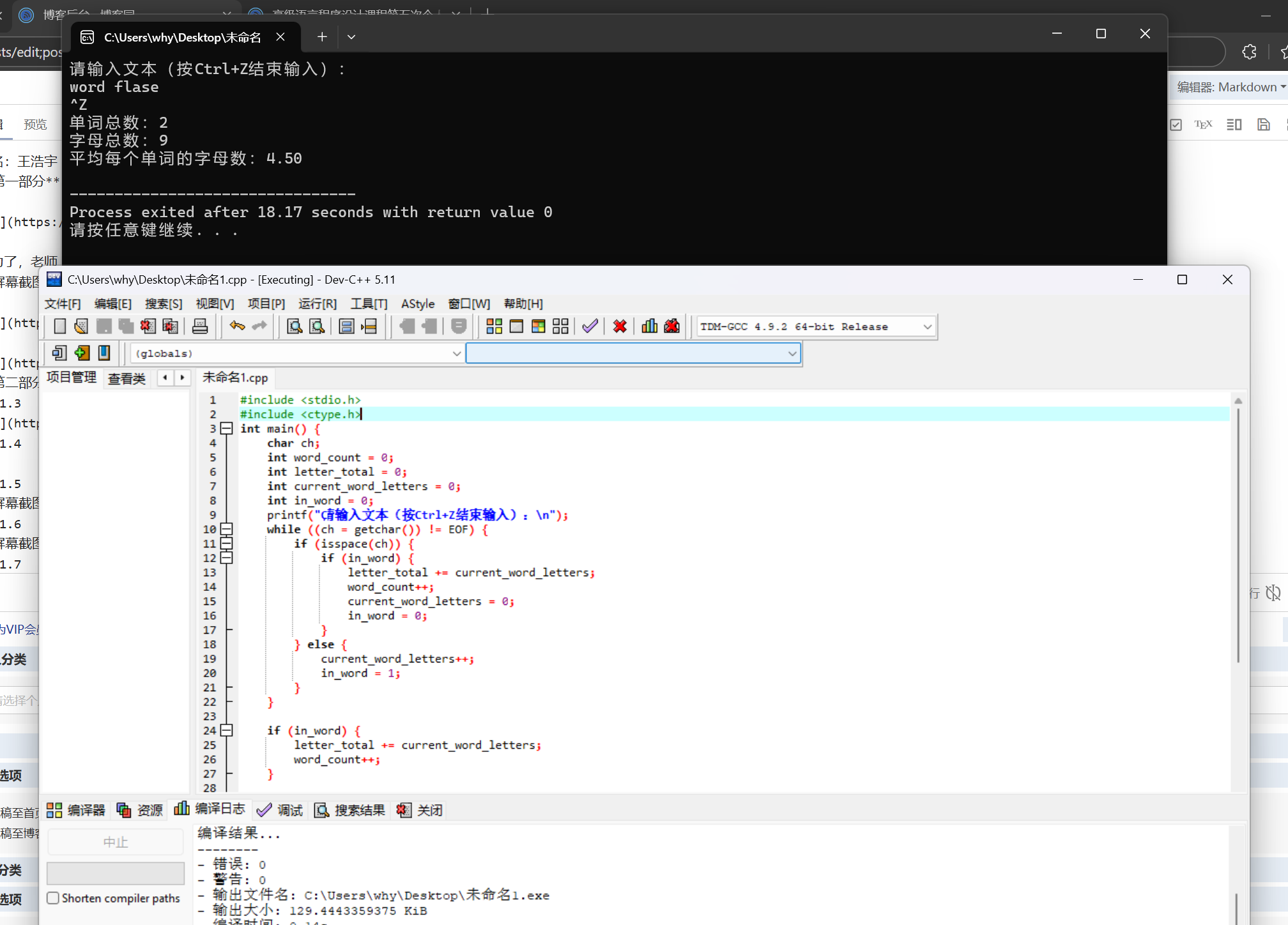Click the Find magnifier toolbar icon
The height and width of the screenshot is (925, 1288).
[295, 326]
